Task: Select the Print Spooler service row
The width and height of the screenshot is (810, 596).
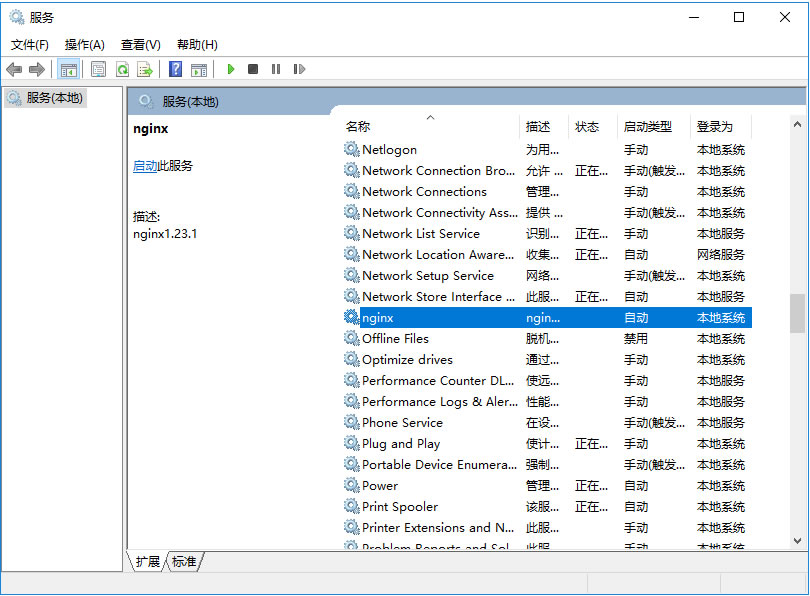Action: point(400,507)
